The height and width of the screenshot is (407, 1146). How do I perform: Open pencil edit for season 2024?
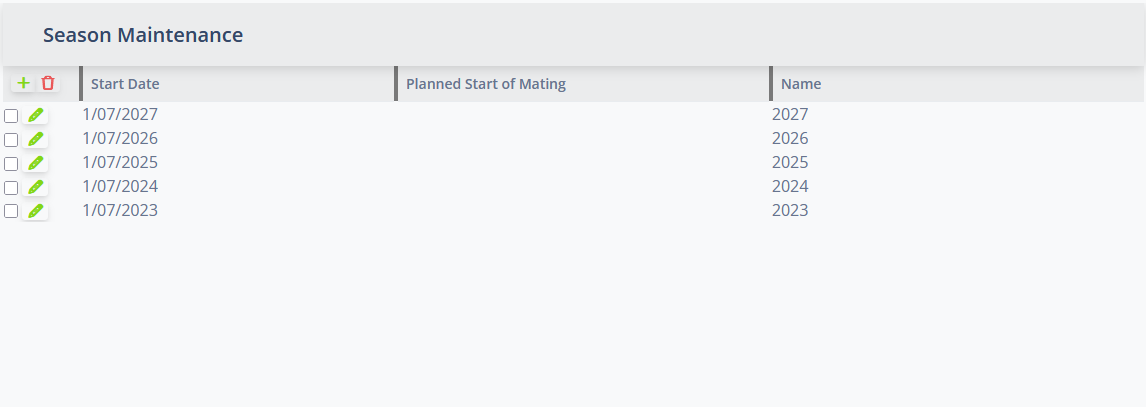coord(36,187)
